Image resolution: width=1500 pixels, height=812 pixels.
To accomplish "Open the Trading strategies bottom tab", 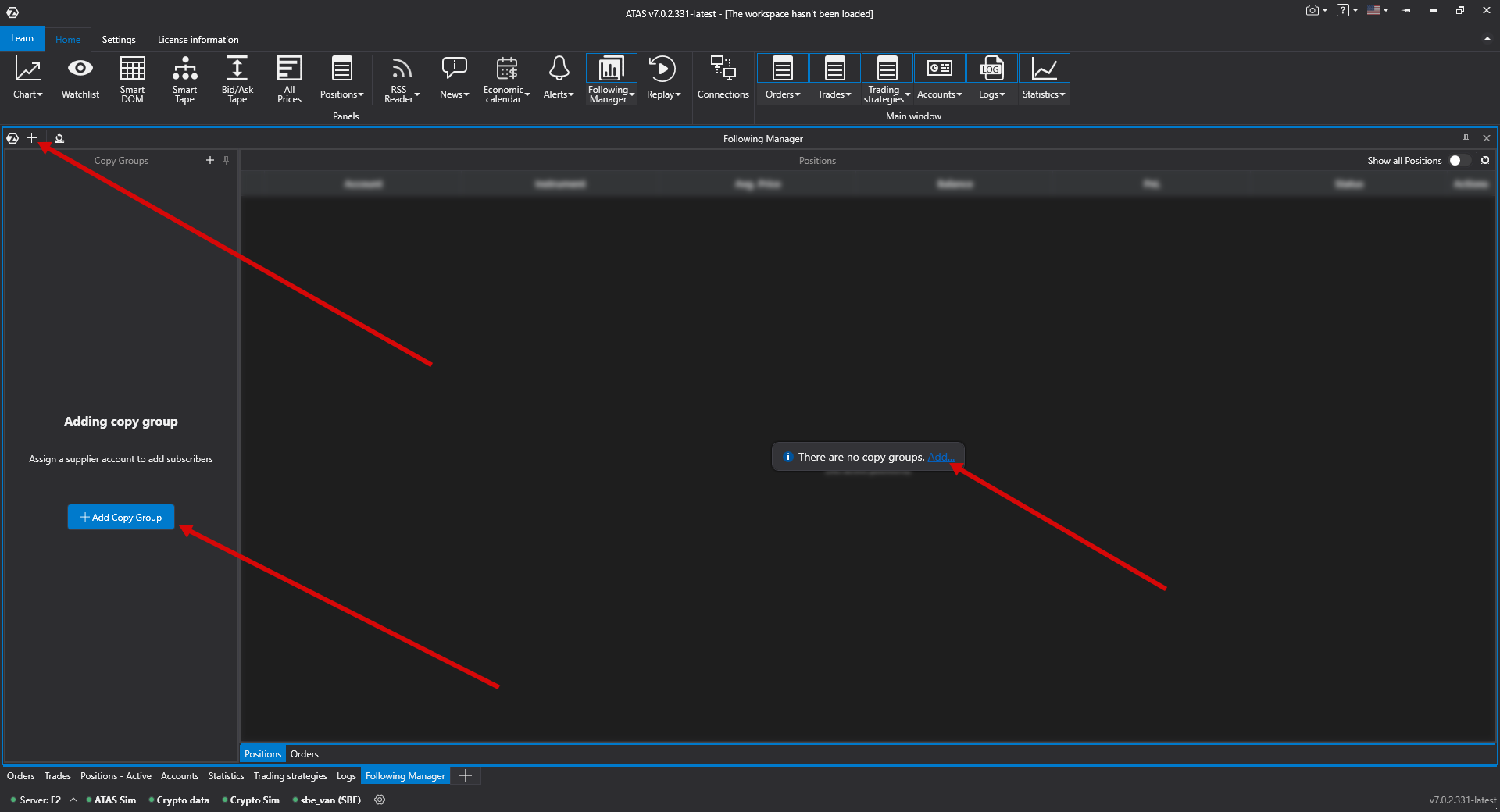I will (290, 776).
